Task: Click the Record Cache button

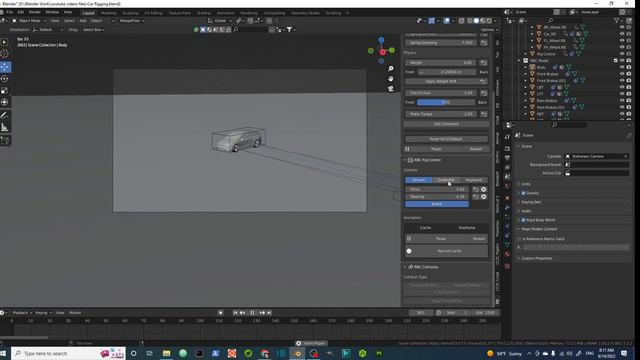Action: point(447,251)
